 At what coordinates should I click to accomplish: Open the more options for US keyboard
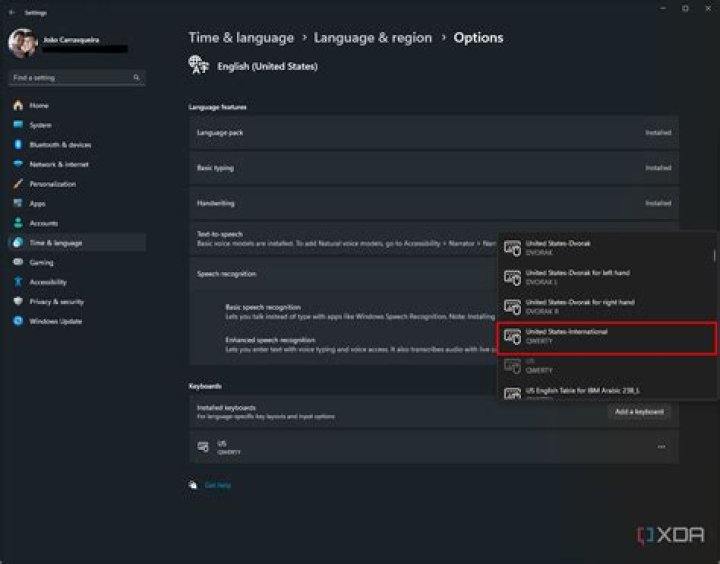click(x=661, y=446)
